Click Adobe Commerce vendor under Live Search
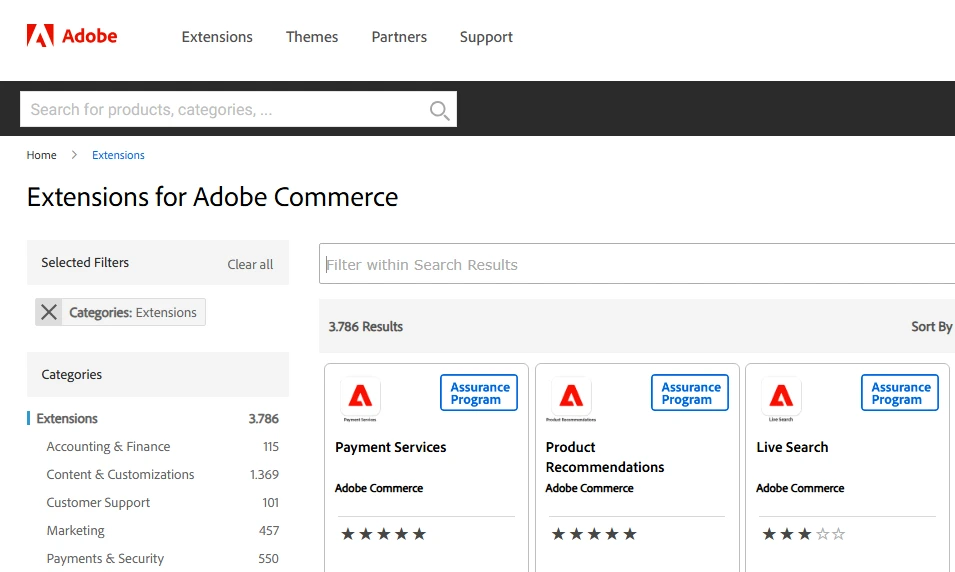This screenshot has width=955, height=572. [800, 488]
